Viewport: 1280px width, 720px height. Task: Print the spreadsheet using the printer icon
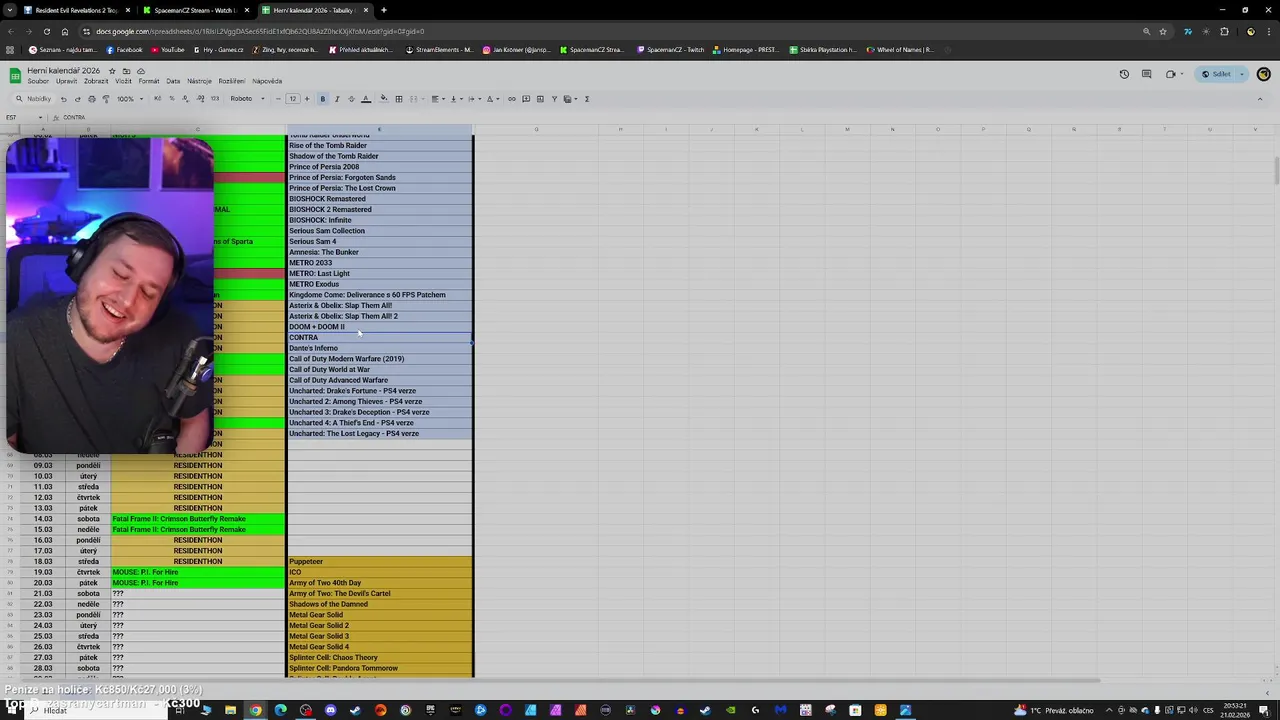pyautogui.click(x=91, y=99)
